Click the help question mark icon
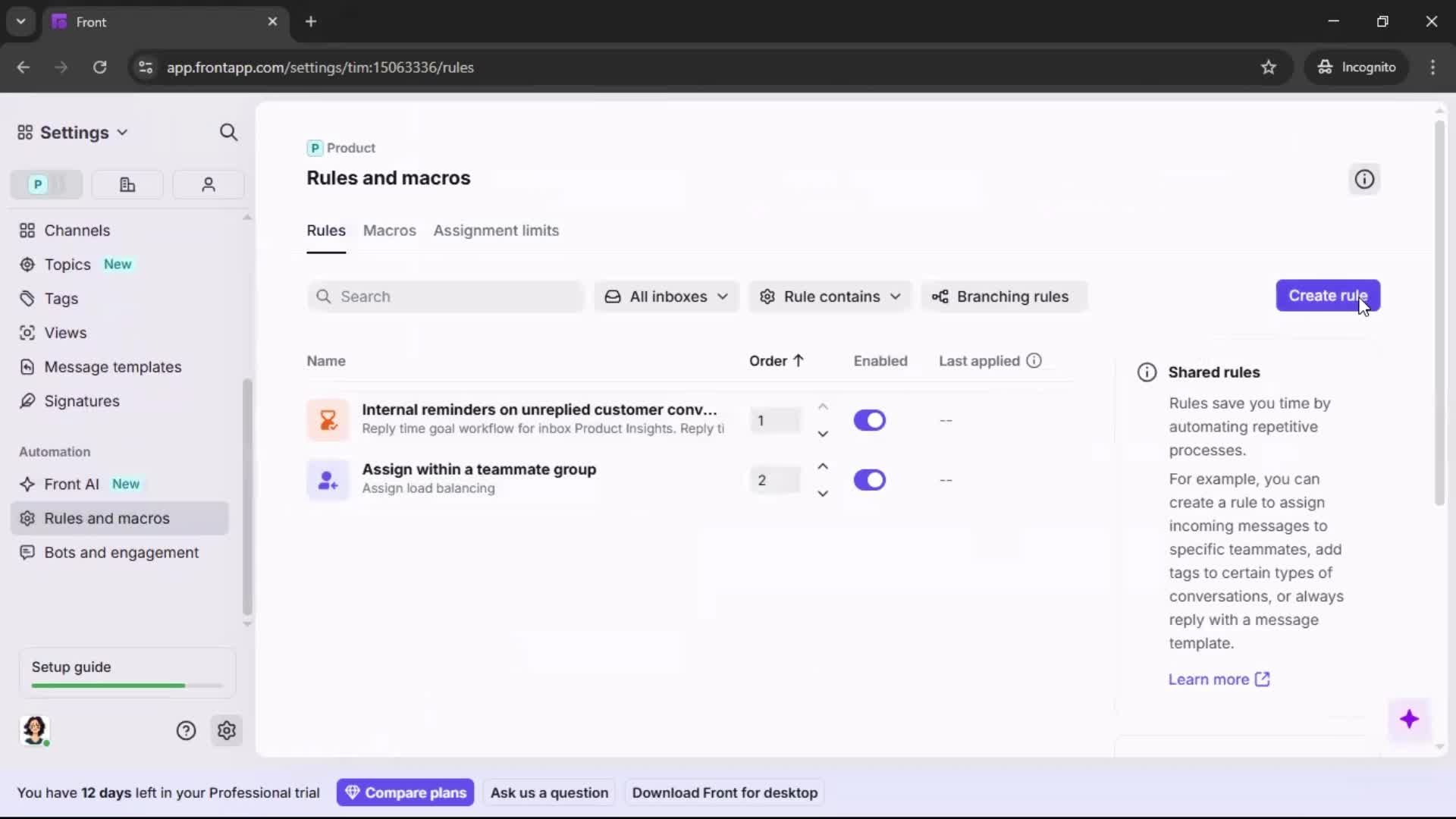 tap(186, 730)
